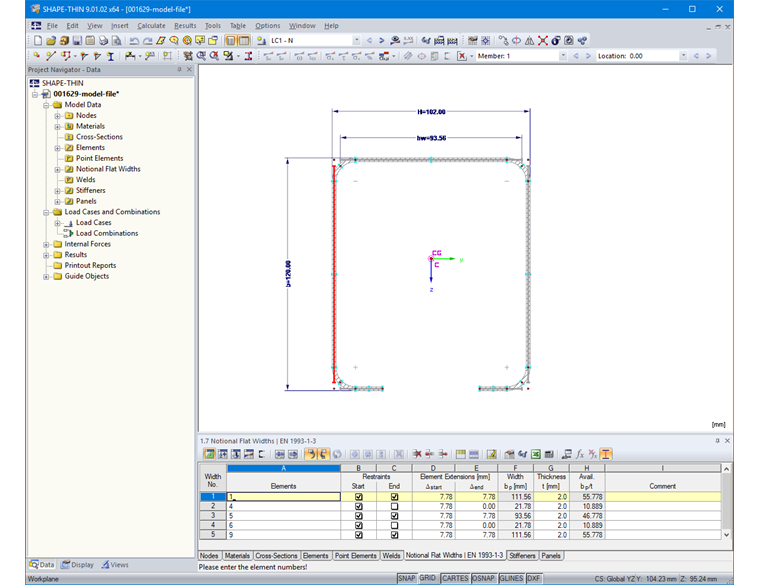Toggle Start restraint checkbox for width 1
Viewport: 760px width, 585px height.
[x=359, y=497]
